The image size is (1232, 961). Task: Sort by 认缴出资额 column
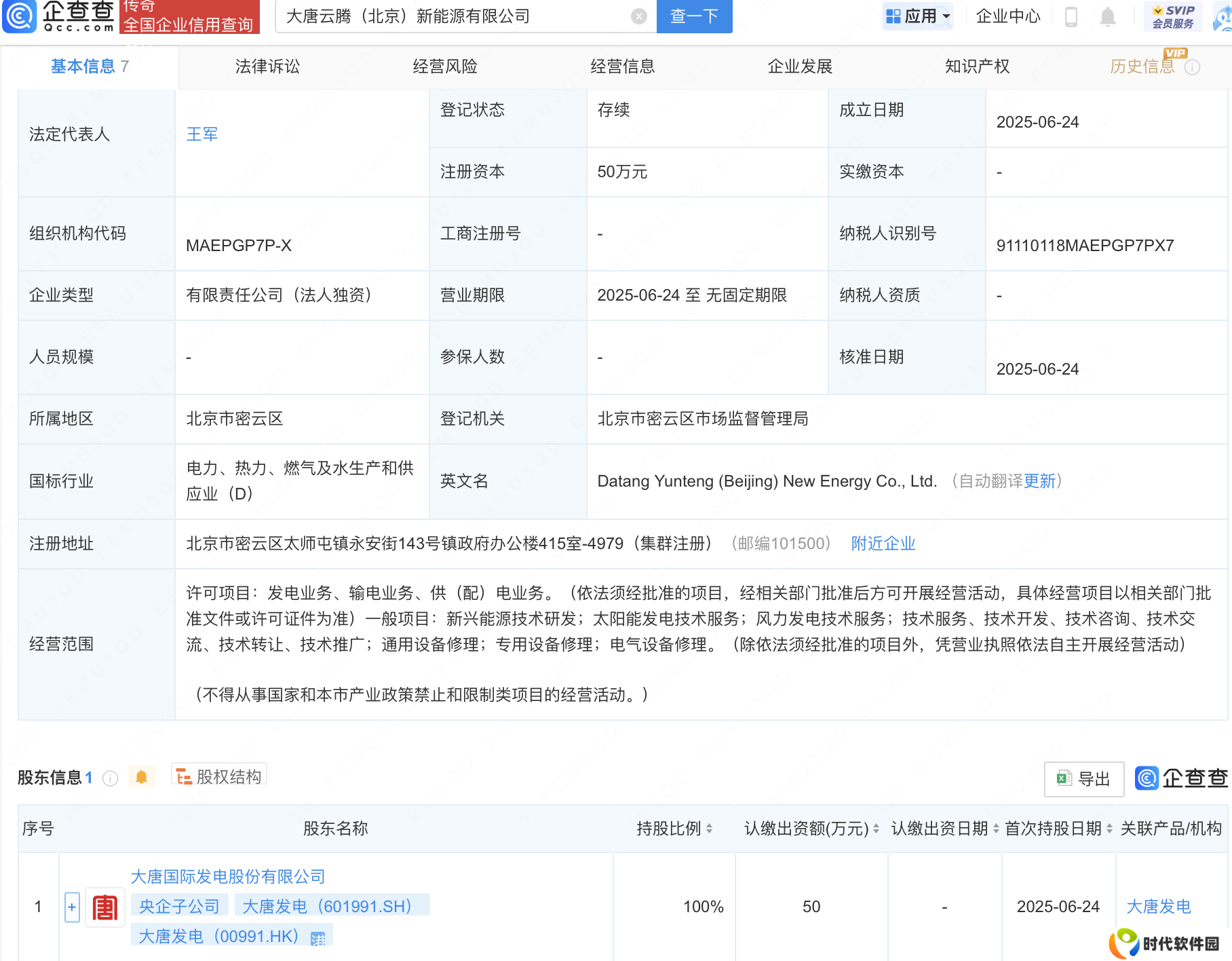coord(876,829)
